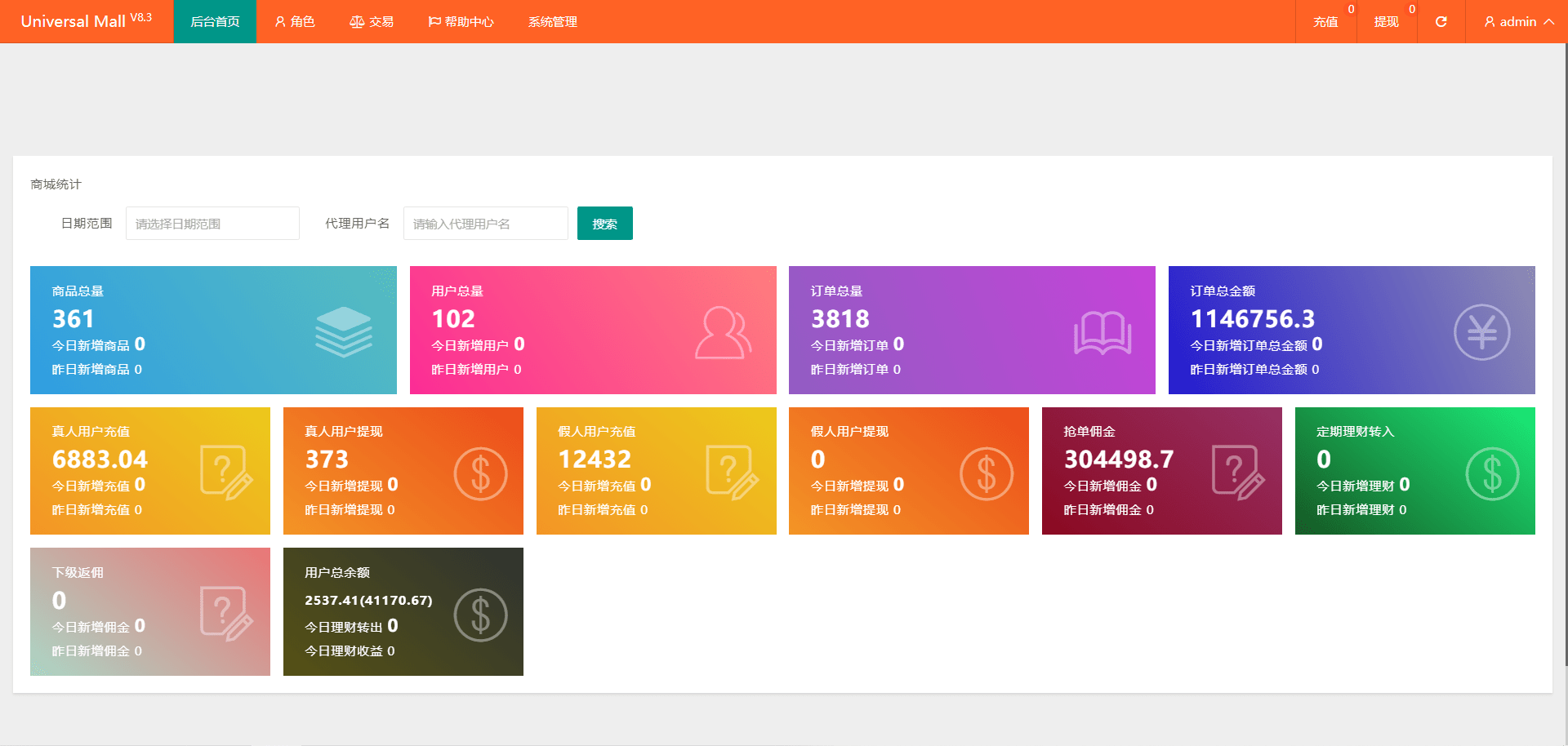The width and height of the screenshot is (1568, 746).
Task: Click the open book icon on 订单总量 card
Action: pyautogui.click(x=1102, y=331)
